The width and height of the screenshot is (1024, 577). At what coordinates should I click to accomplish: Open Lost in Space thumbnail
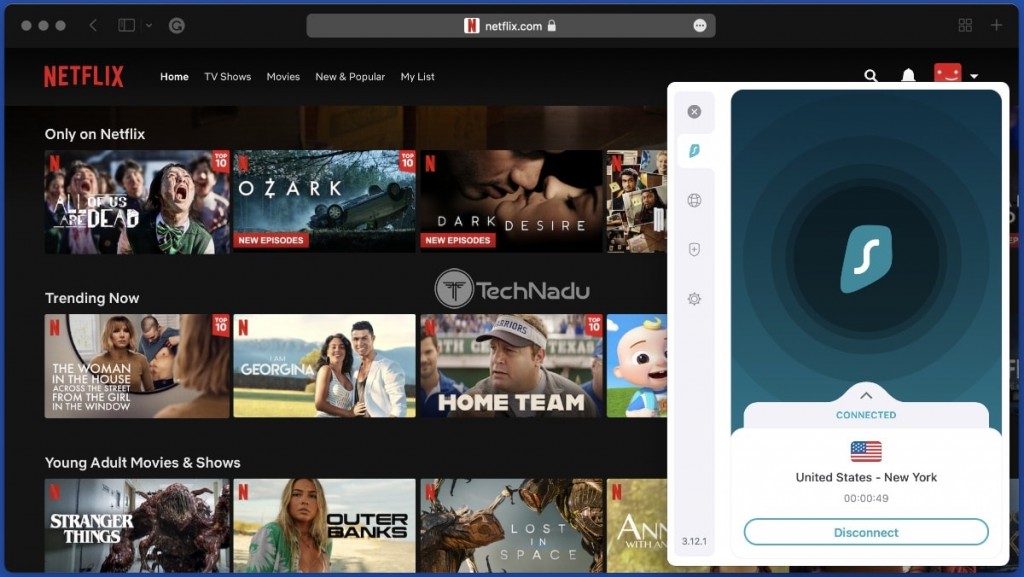[511, 525]
